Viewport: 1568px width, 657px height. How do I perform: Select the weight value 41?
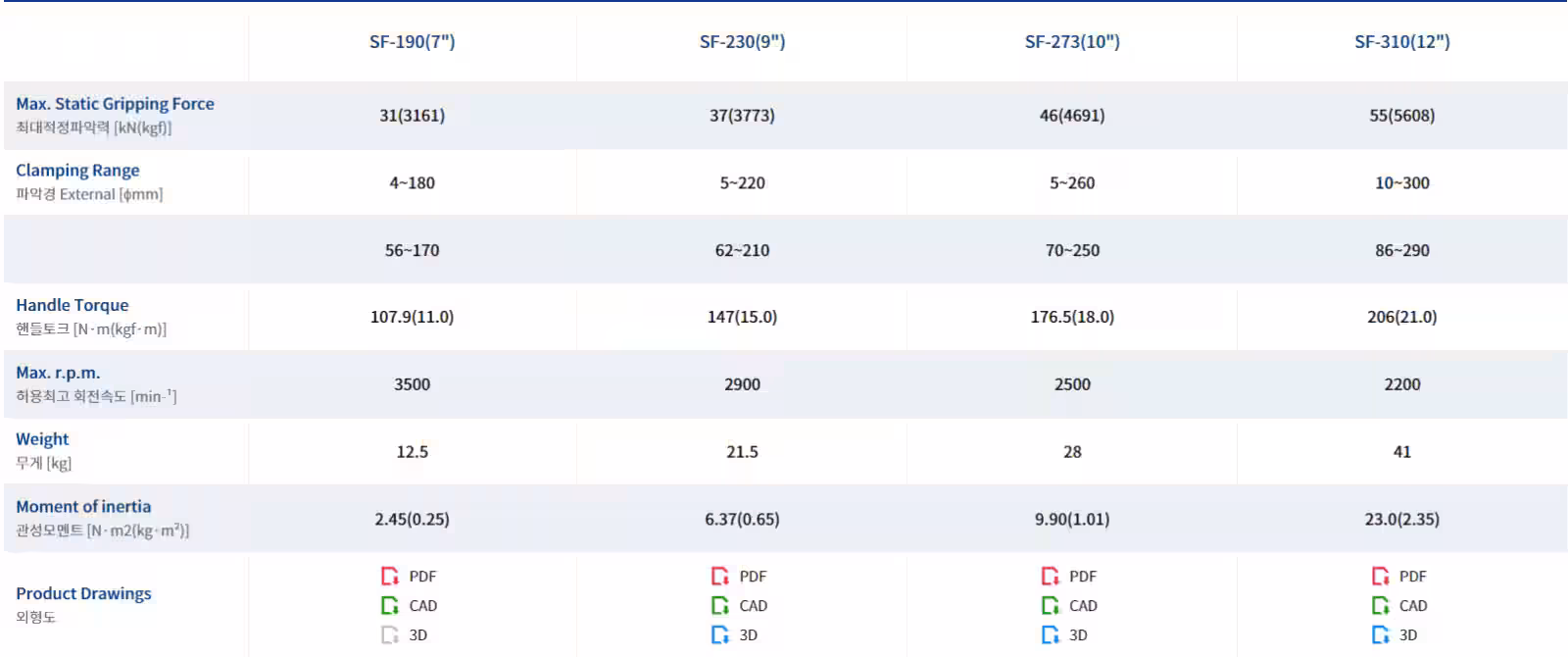click(1402, 452)
